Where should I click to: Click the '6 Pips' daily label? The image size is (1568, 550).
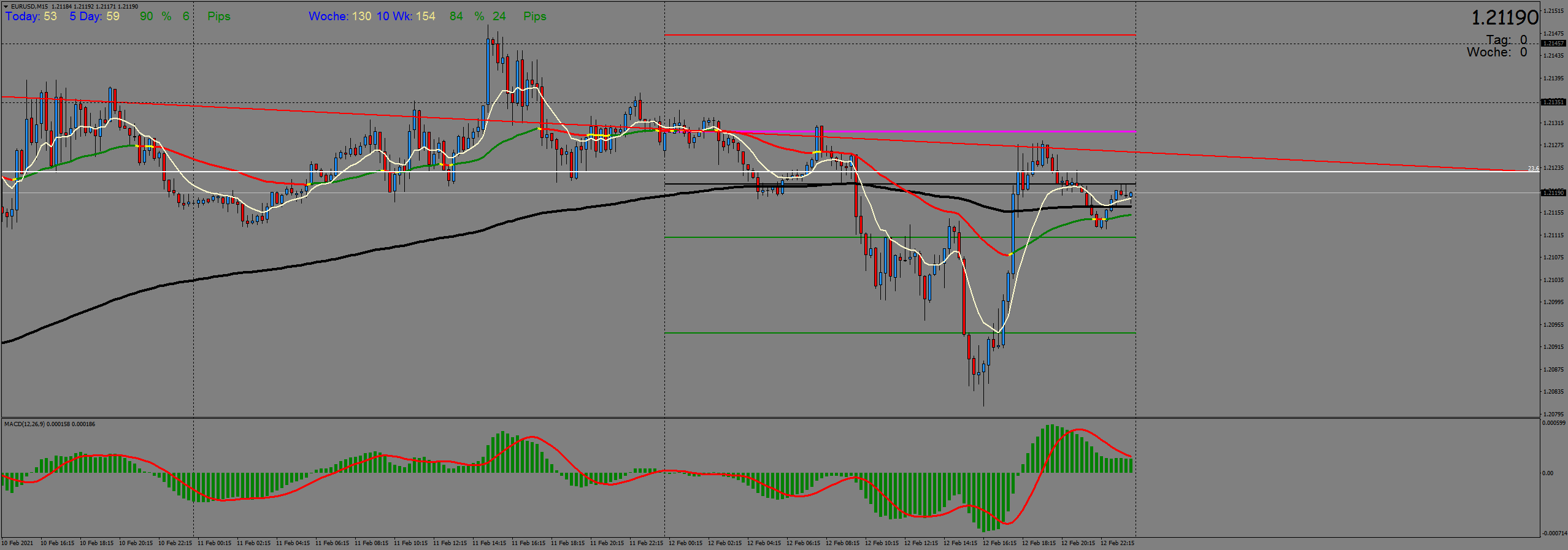coord(207,17)
